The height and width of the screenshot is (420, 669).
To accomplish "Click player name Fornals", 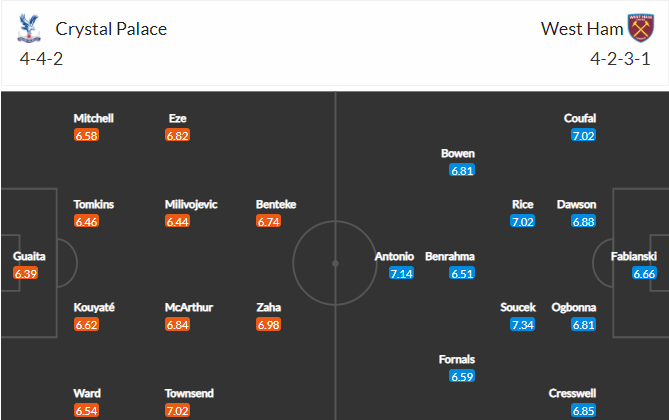I will tap(457, 360).
